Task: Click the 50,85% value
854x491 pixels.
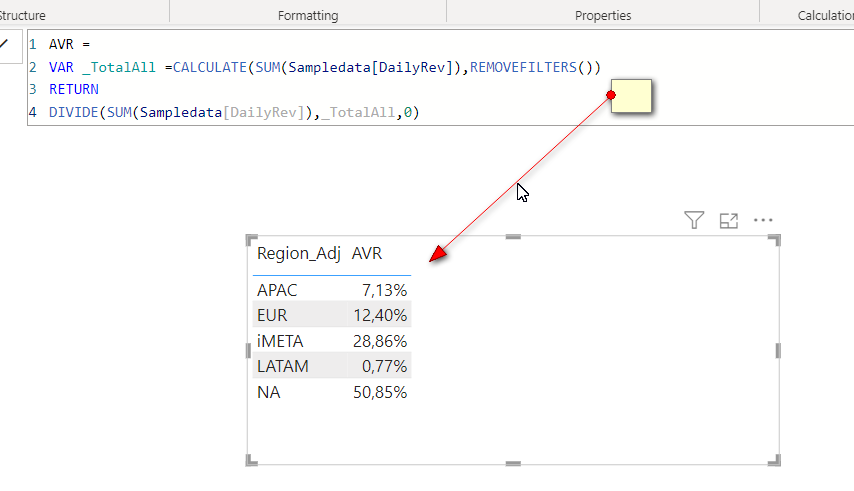Action: (x=380, y=392)
